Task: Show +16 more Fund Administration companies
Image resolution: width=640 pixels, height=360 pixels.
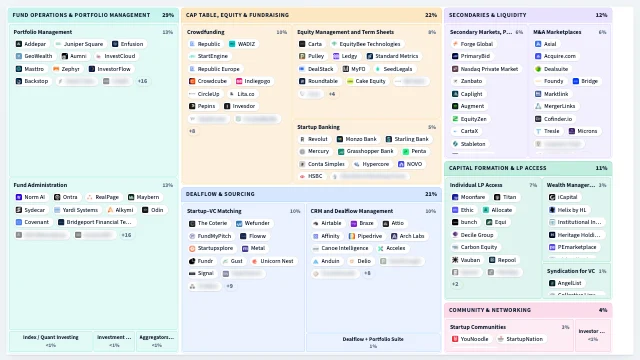Action: [x=127, y=235]
